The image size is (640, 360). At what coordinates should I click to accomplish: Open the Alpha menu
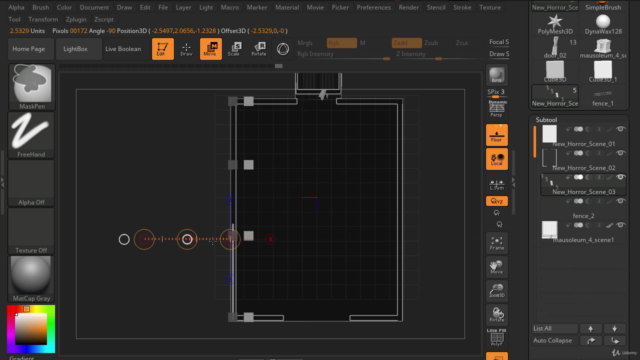click(x=16, y=7)
